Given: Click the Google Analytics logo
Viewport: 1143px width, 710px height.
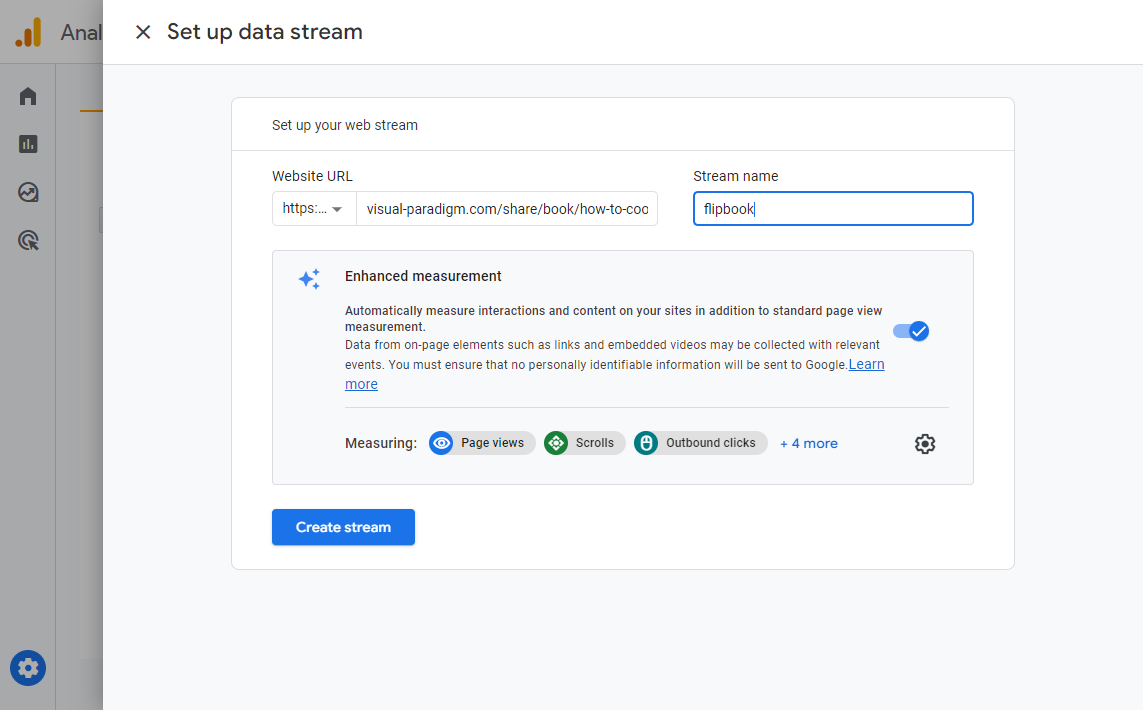Looking at the screenshot, I should [x=28, y=33].
